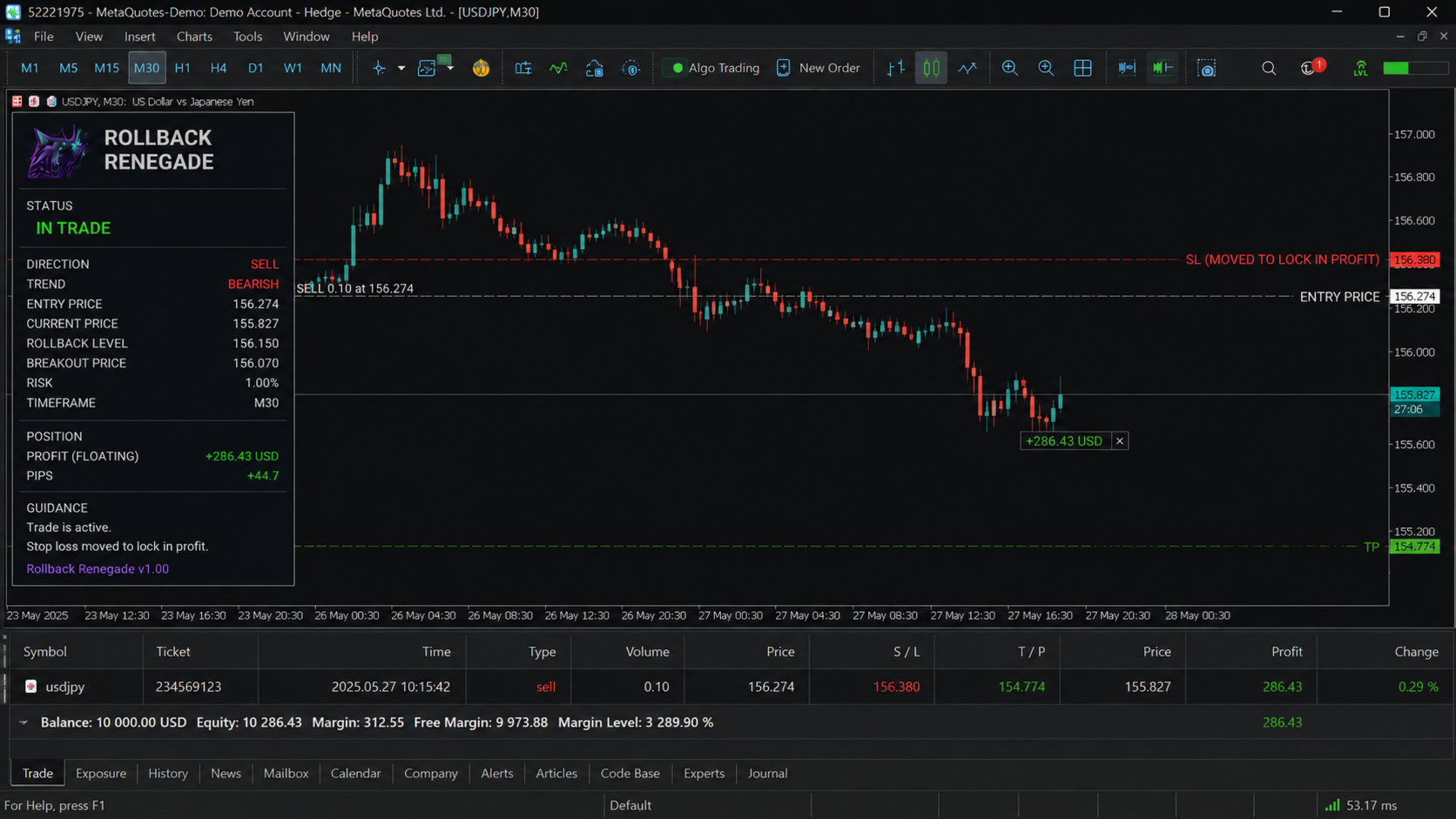Zoom in on the chart
The width and height of the screenshot is (1456, 819).
(1010, 68)
